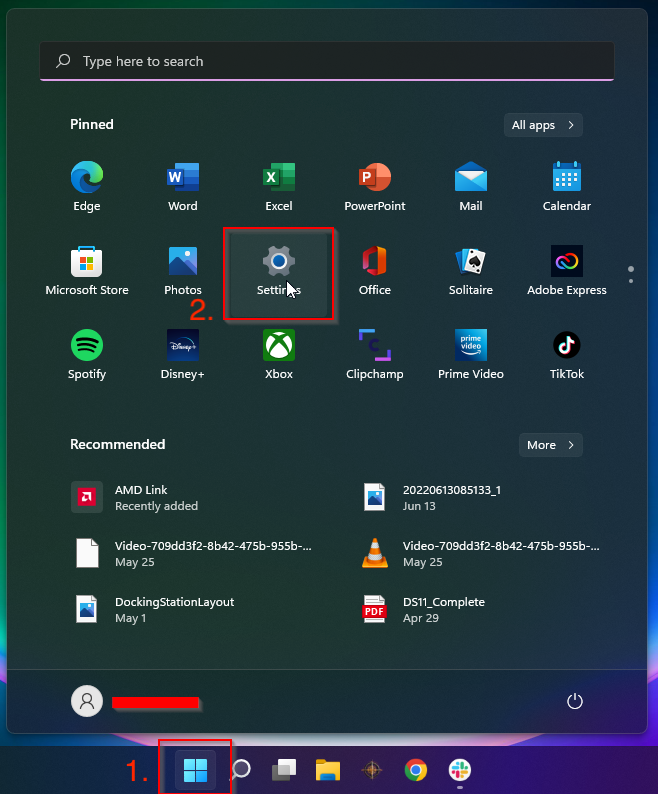The height and width of the screenshot is (794, 658).
Task: Open Slack from the taskbar
Action: (459, 770)
